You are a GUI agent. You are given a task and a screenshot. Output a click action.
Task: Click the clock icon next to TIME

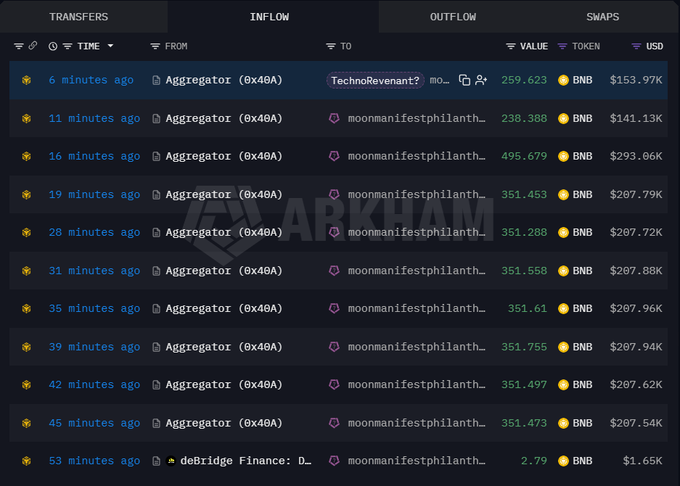click(x=53, y=46)
